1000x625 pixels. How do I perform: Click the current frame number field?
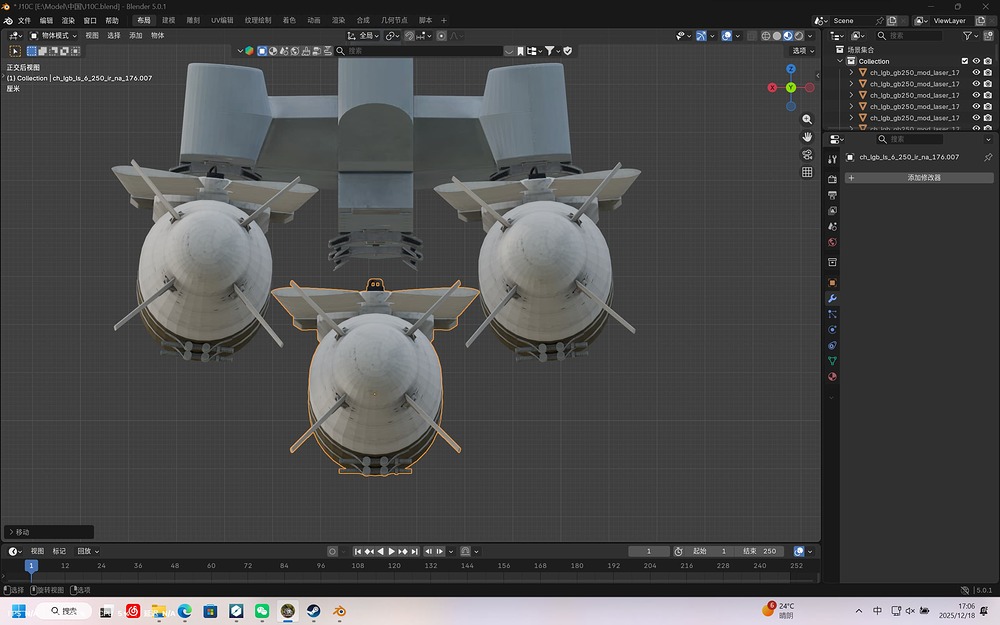[650, 551]
